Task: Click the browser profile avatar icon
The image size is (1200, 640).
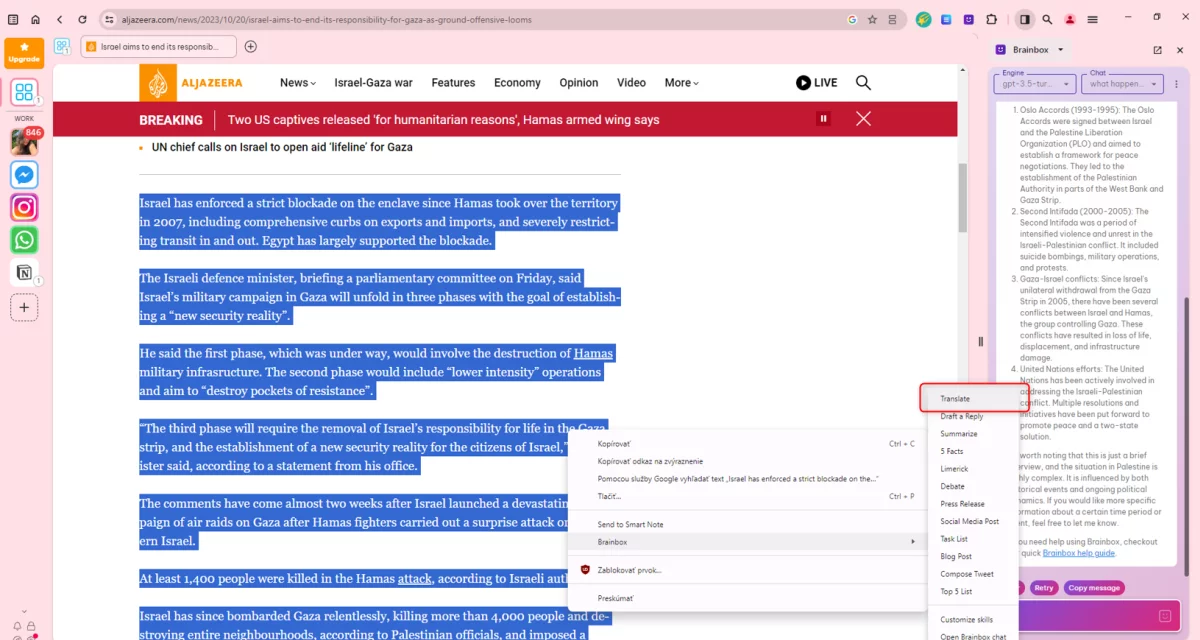Action: tap(1069, 19)
